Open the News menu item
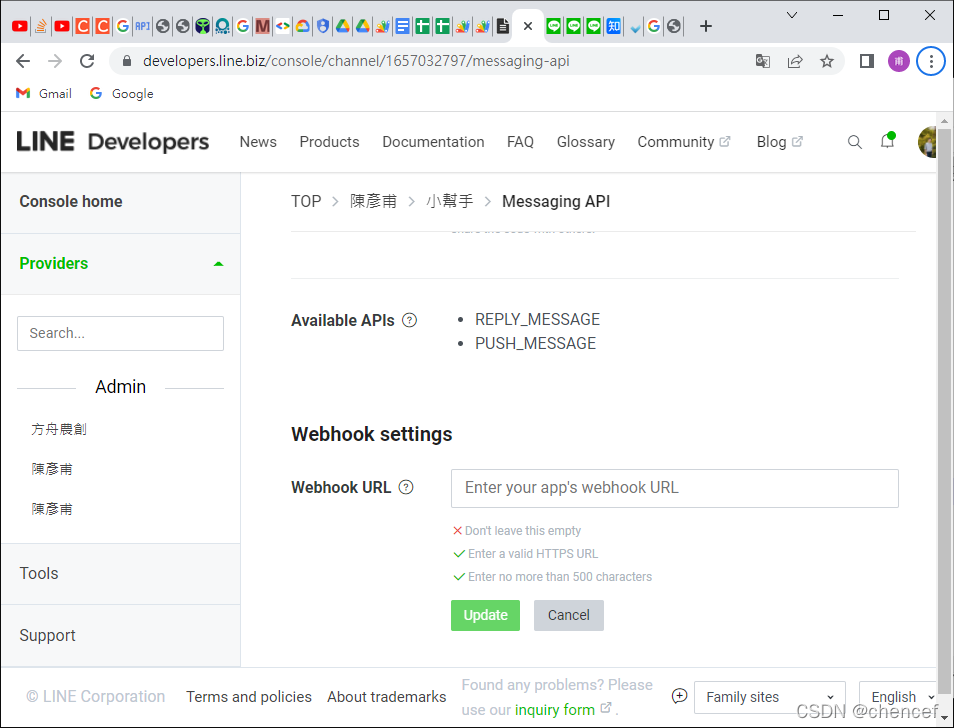The width and height of the screenshot is (954, 728). [258, 142]
